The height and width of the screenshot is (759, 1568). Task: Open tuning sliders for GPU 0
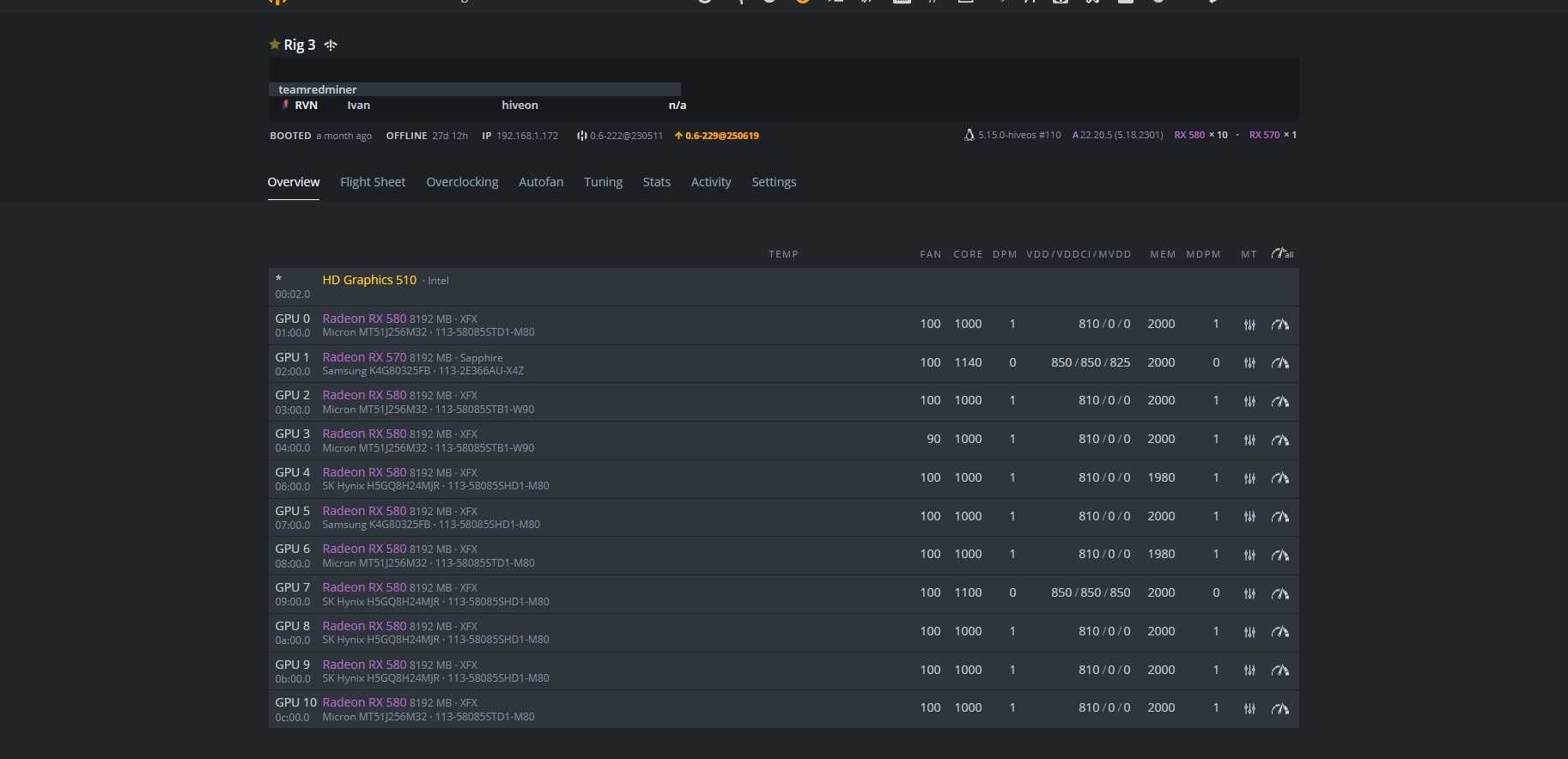1249,325
